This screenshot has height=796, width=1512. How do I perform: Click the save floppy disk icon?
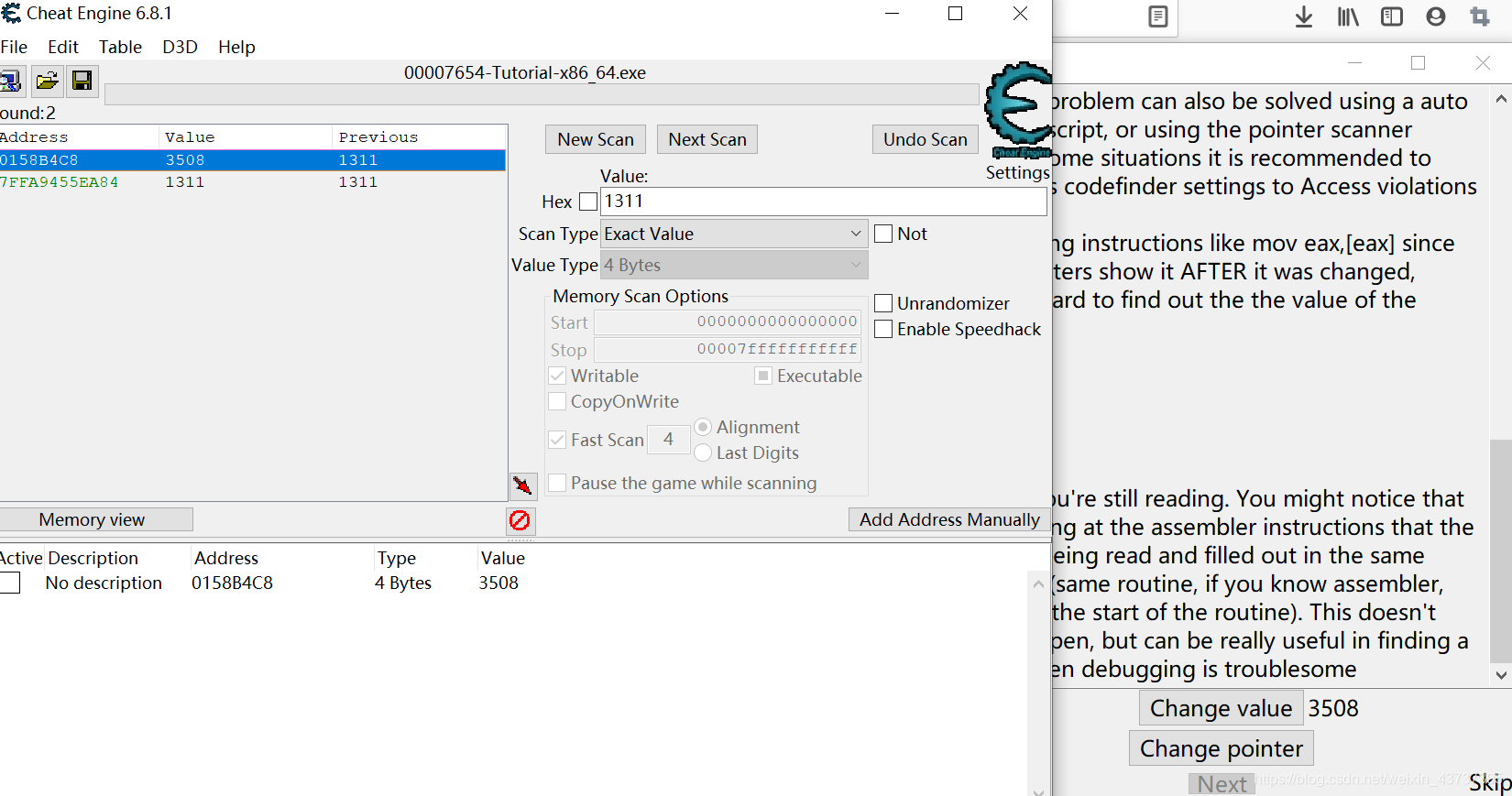coord(82,82)
